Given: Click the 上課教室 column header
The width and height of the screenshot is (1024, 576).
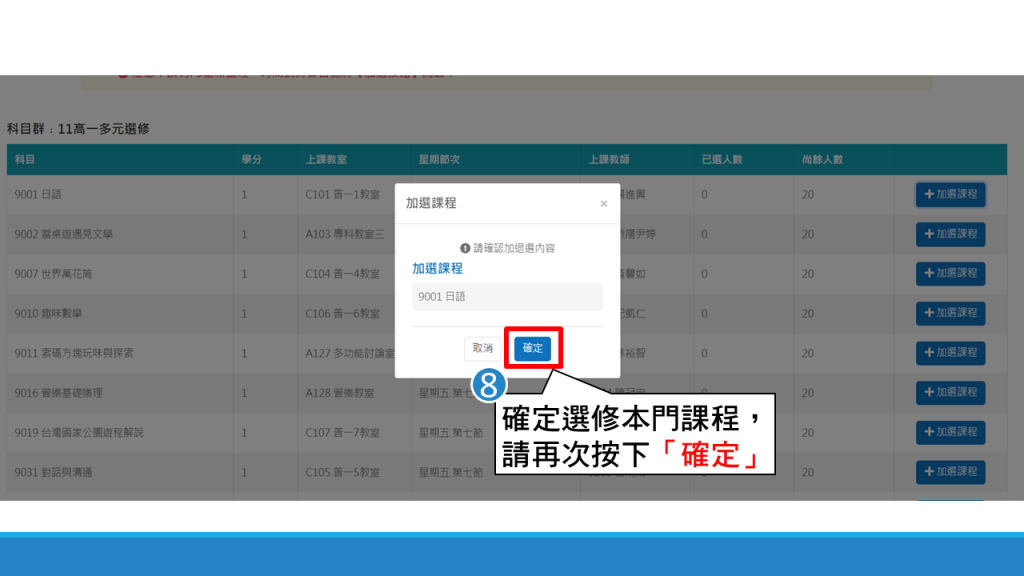Looking at the screenshot, I should [326, 160].
